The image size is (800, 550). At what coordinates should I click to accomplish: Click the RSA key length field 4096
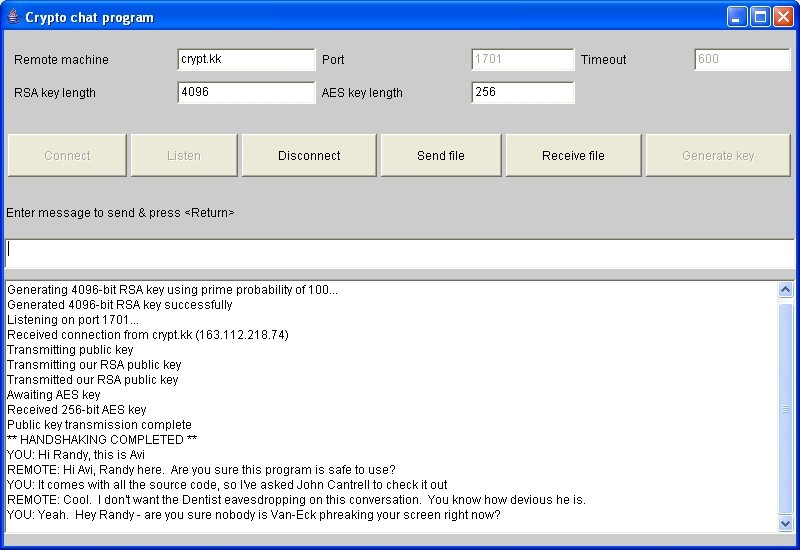246,92
